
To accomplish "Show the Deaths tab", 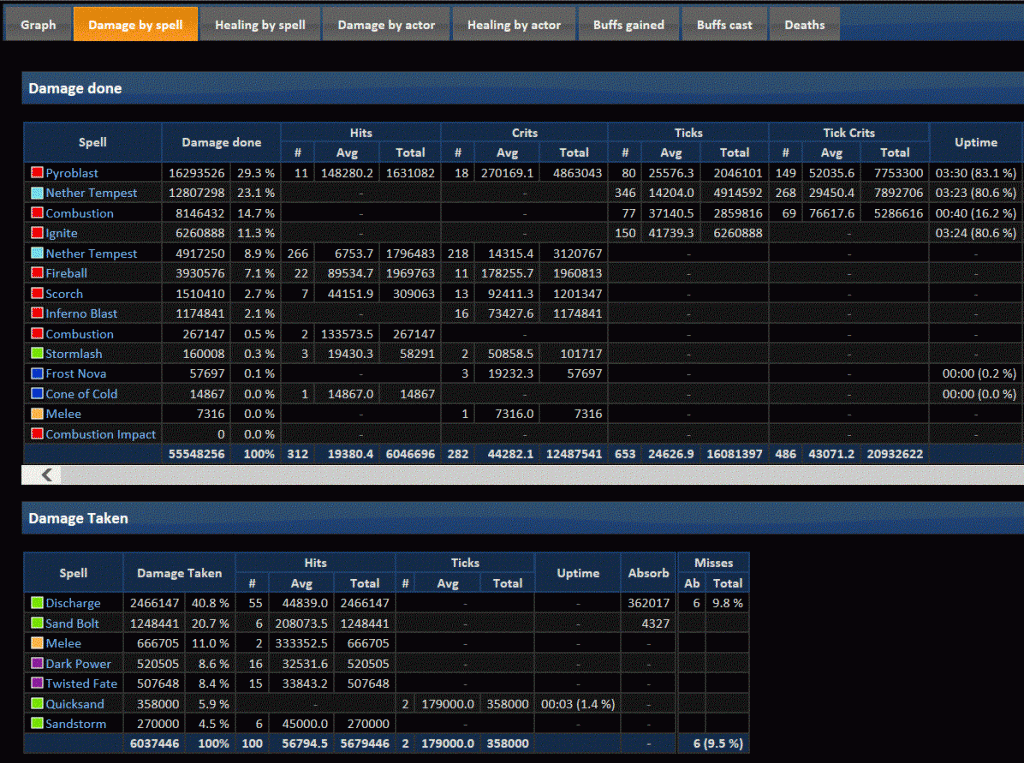I will click(x=804, y=25).
